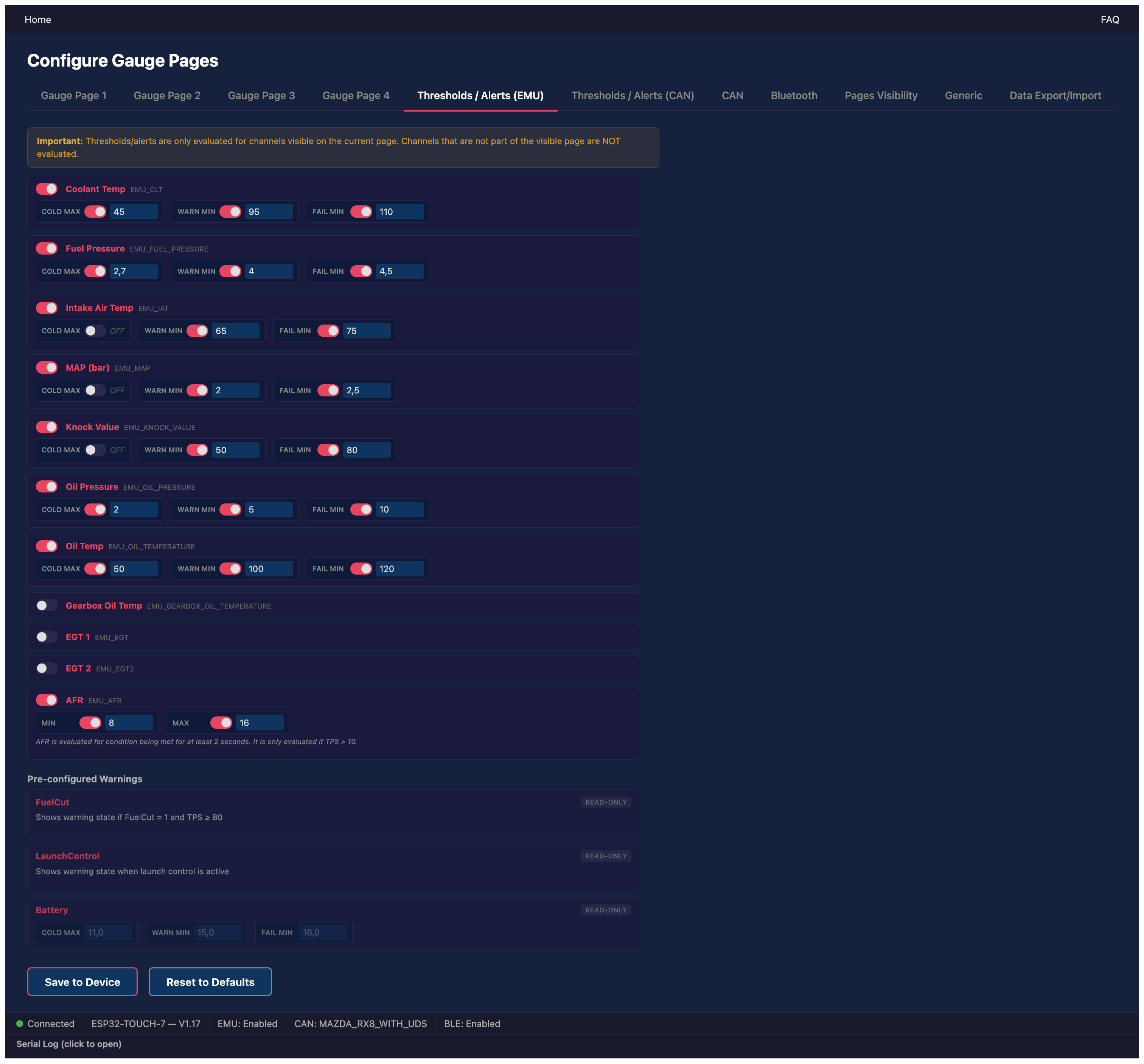Disable the Fuel Pressure channel switch
Screen dimensions: 1144x1064
[x=47, y=249]
